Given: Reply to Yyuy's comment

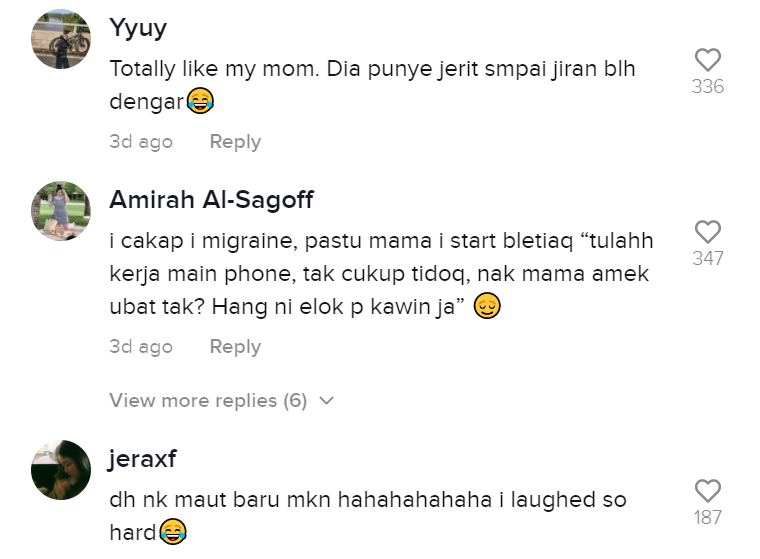Looking at the screenshot, I should (x=235, y=142).
